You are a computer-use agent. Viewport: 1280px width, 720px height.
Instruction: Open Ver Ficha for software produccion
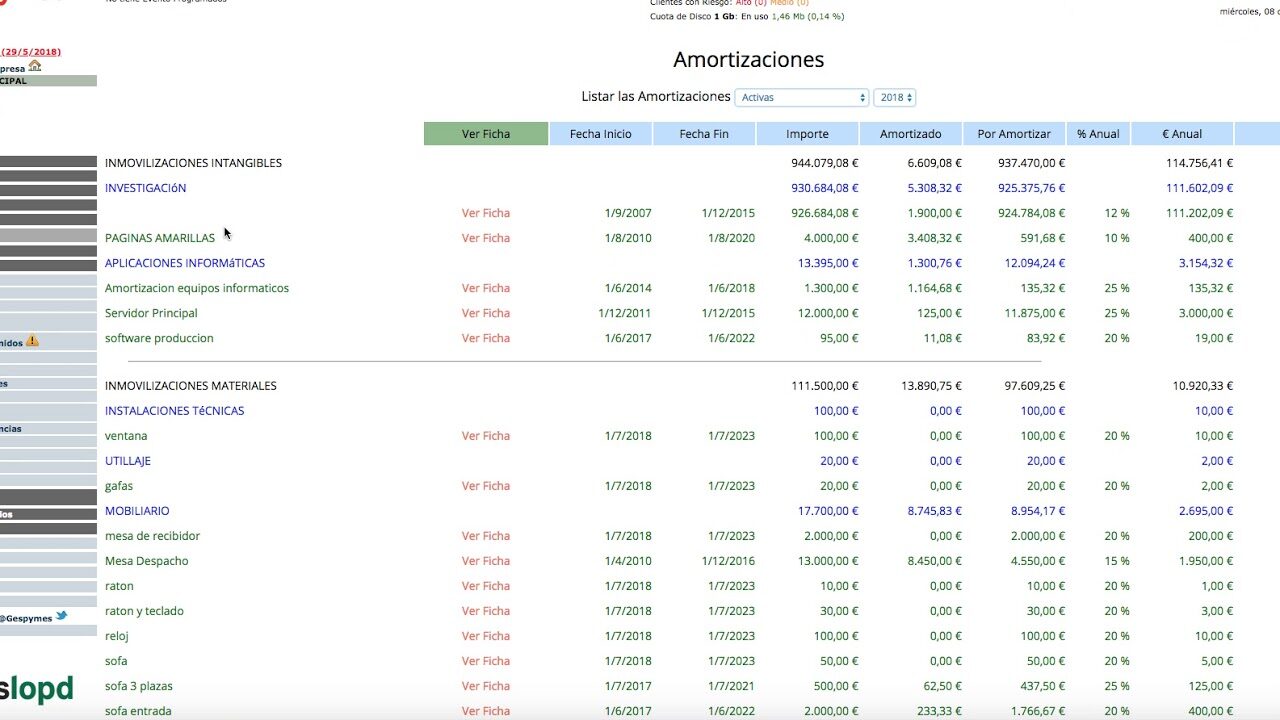click(486, 338)
